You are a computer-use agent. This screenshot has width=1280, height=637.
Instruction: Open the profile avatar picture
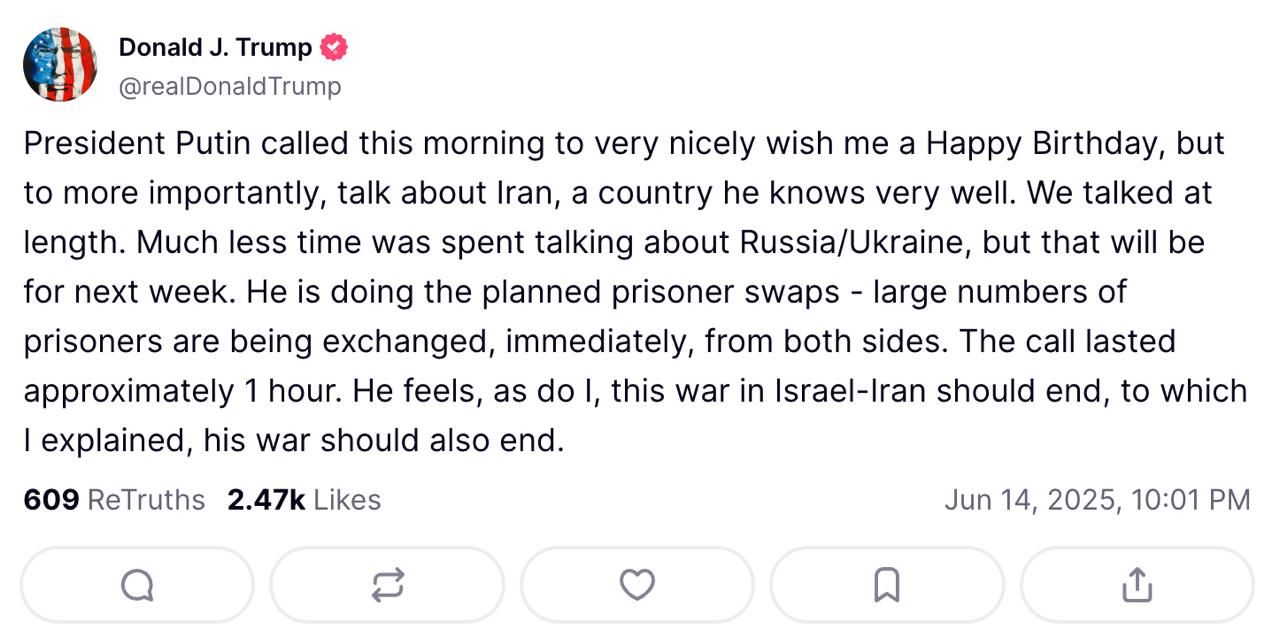[60, 65]
